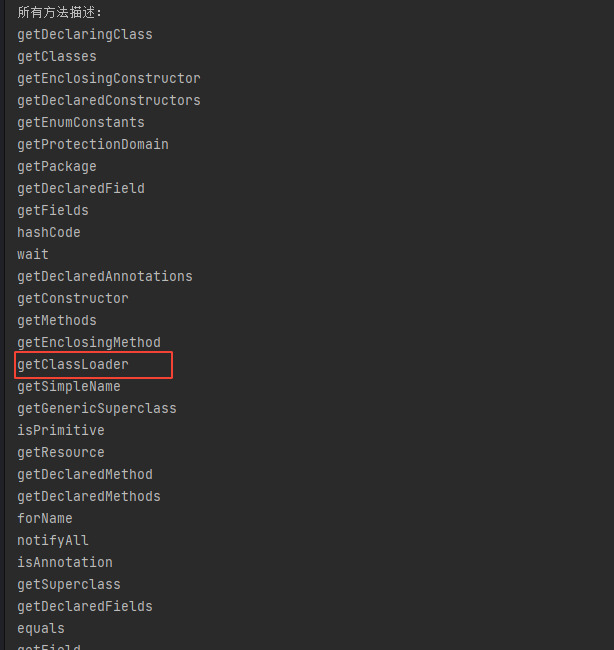Screen dimensions: 614x650
Task: Click the forName method name
Action: 45,519
